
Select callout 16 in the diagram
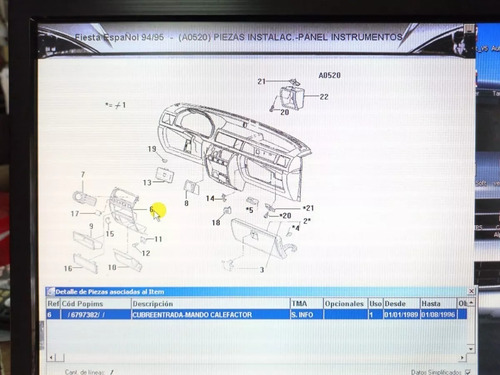click(68, 268)
